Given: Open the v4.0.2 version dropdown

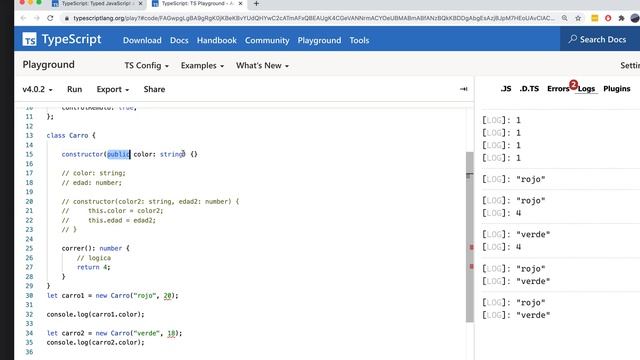Looking at the screenshot, I should 37,89.
